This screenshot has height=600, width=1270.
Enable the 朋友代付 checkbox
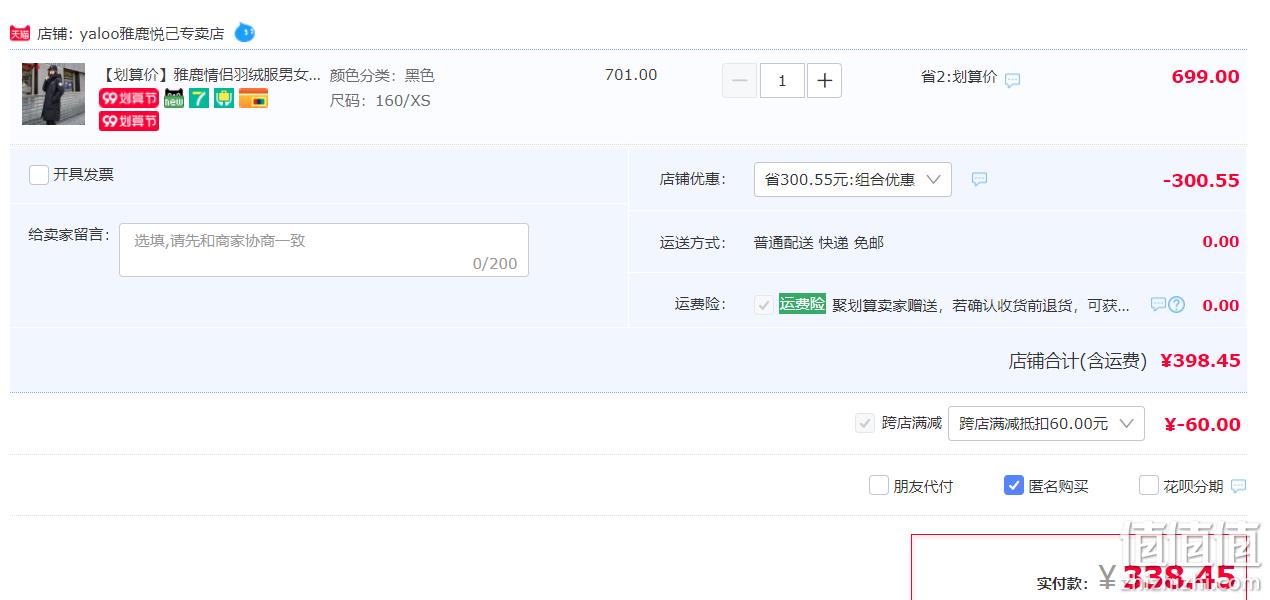pyautogui.click(x=879, y=486)
